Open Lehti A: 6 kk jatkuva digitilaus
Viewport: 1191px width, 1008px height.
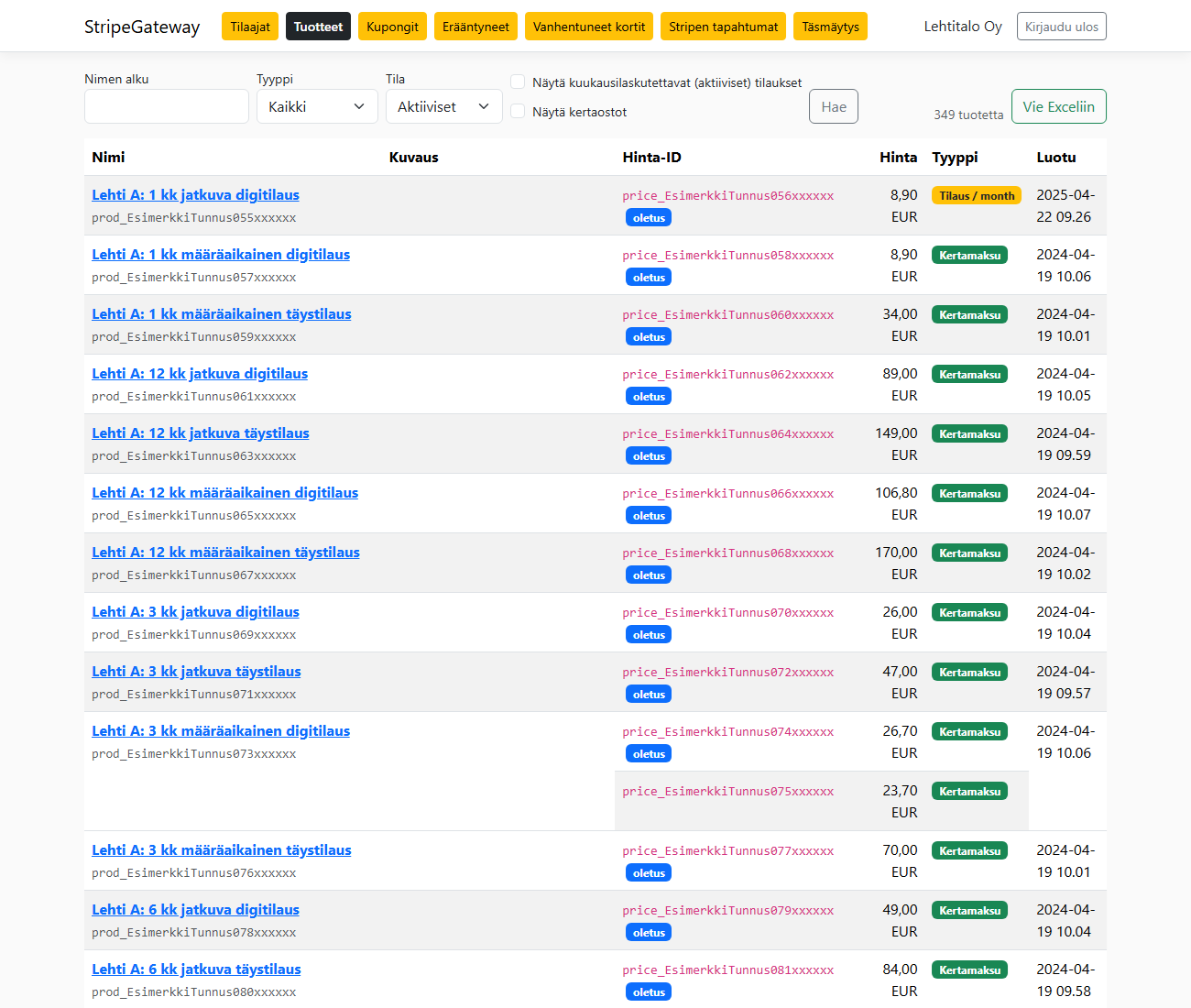[195, 909]
